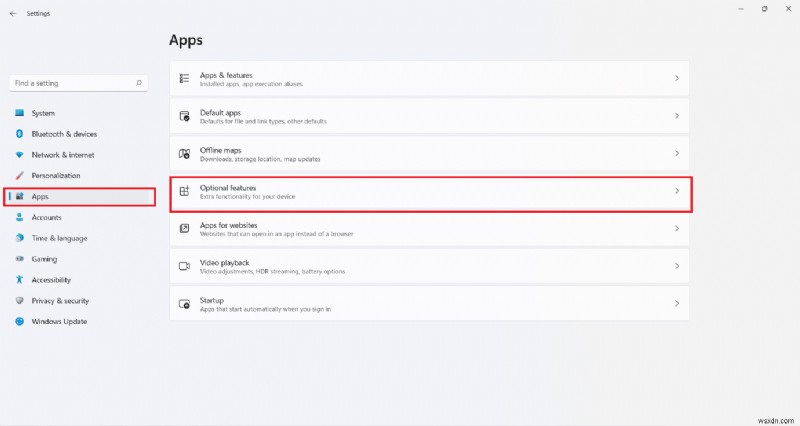Select the Windows Update icon in sidebar

click(x=19, y=321)
